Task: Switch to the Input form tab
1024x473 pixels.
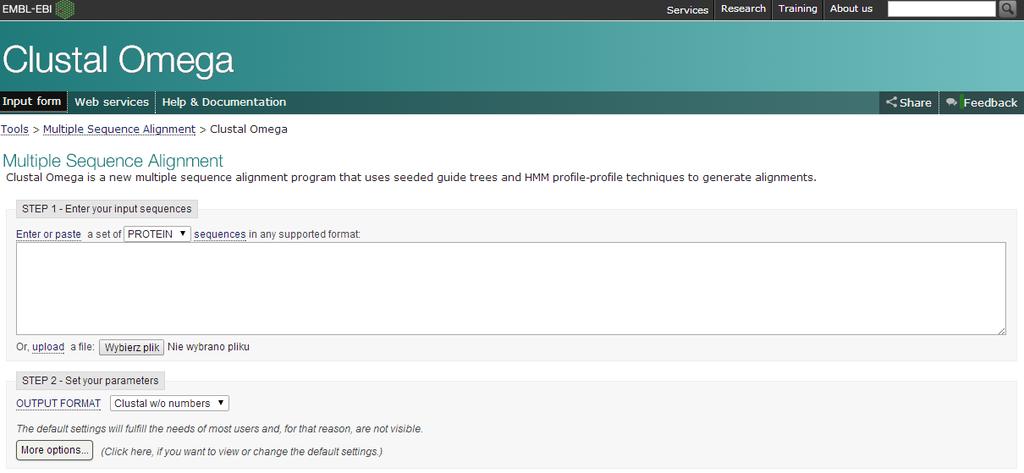Action: click(31, 102)
